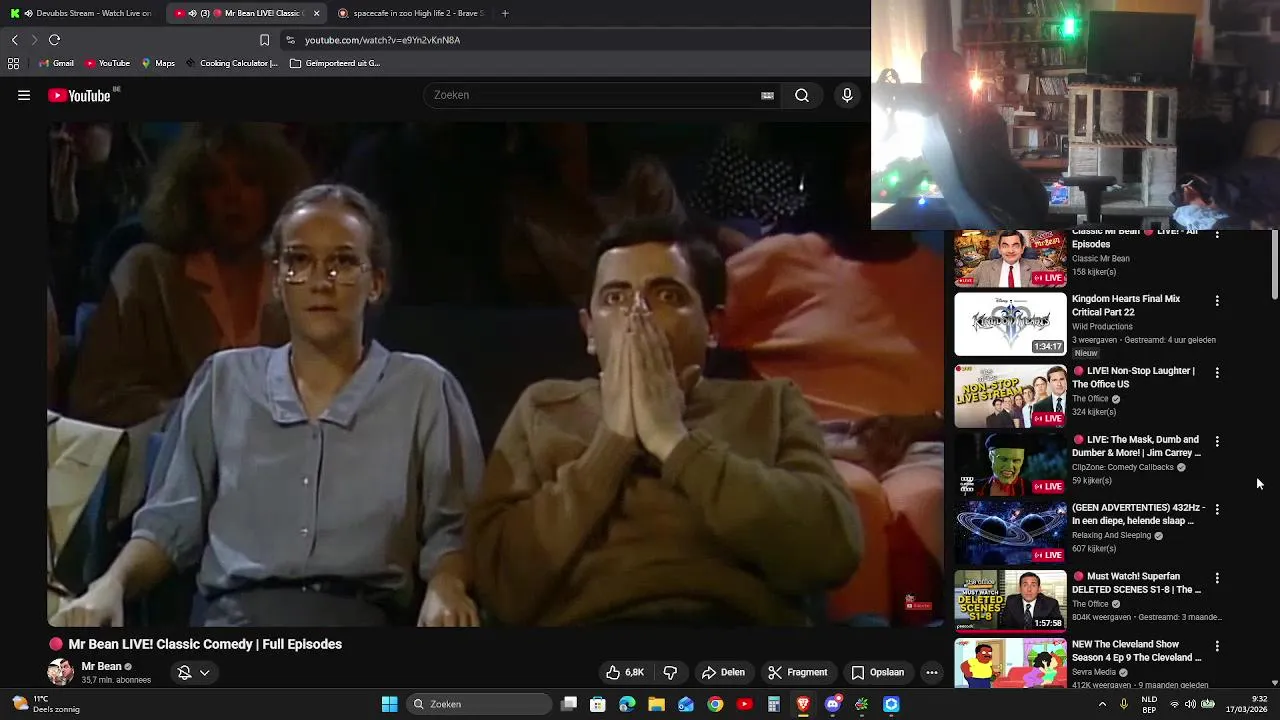Switch to the spacecafe in zoo High life 2 tab
The height and width of the screenshot is (720, 1280).
point(412,13)
